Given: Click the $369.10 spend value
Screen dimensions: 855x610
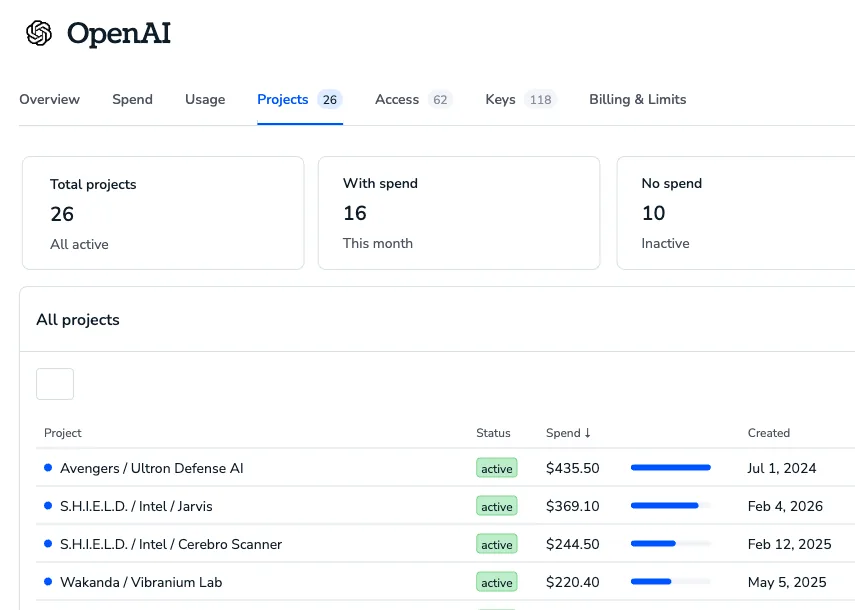Looking at the screenshot, I should tap(573, 506).
